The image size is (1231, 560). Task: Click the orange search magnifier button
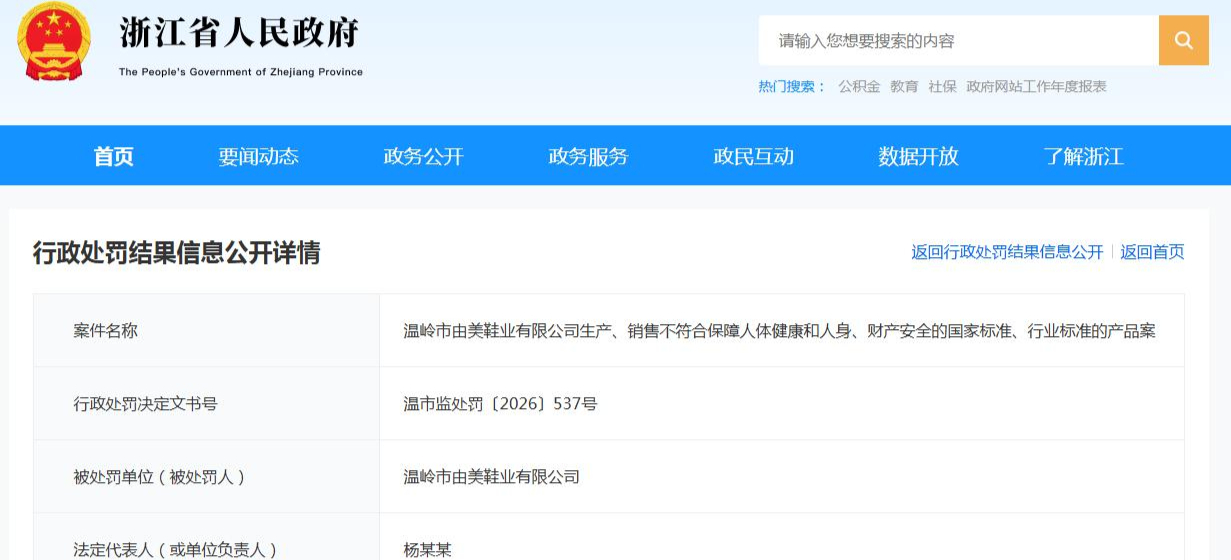pos(1184,41)
